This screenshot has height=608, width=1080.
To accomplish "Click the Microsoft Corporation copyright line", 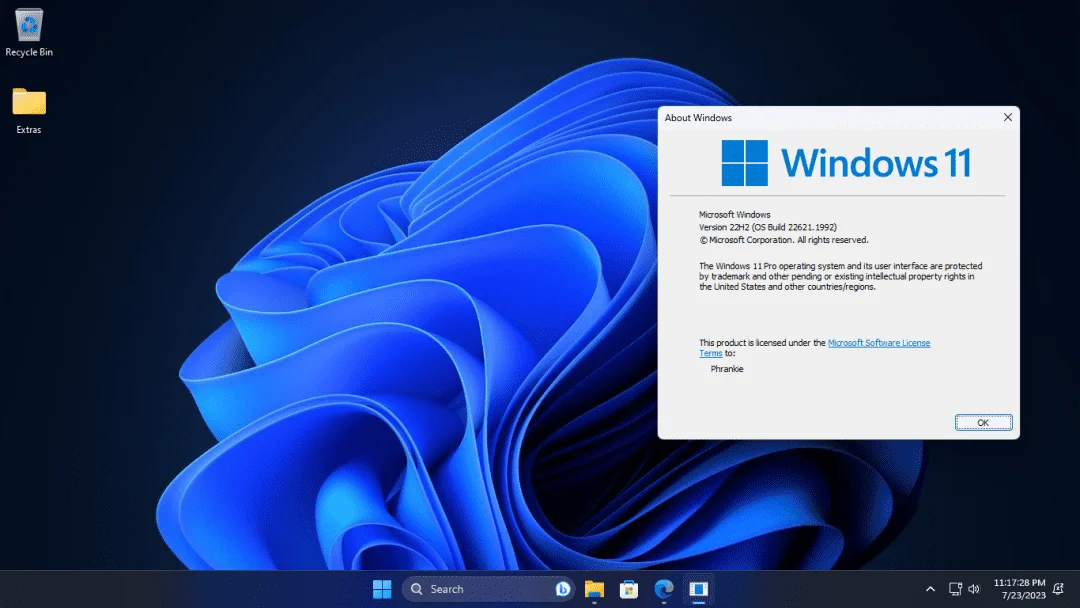I will point(784,240).
